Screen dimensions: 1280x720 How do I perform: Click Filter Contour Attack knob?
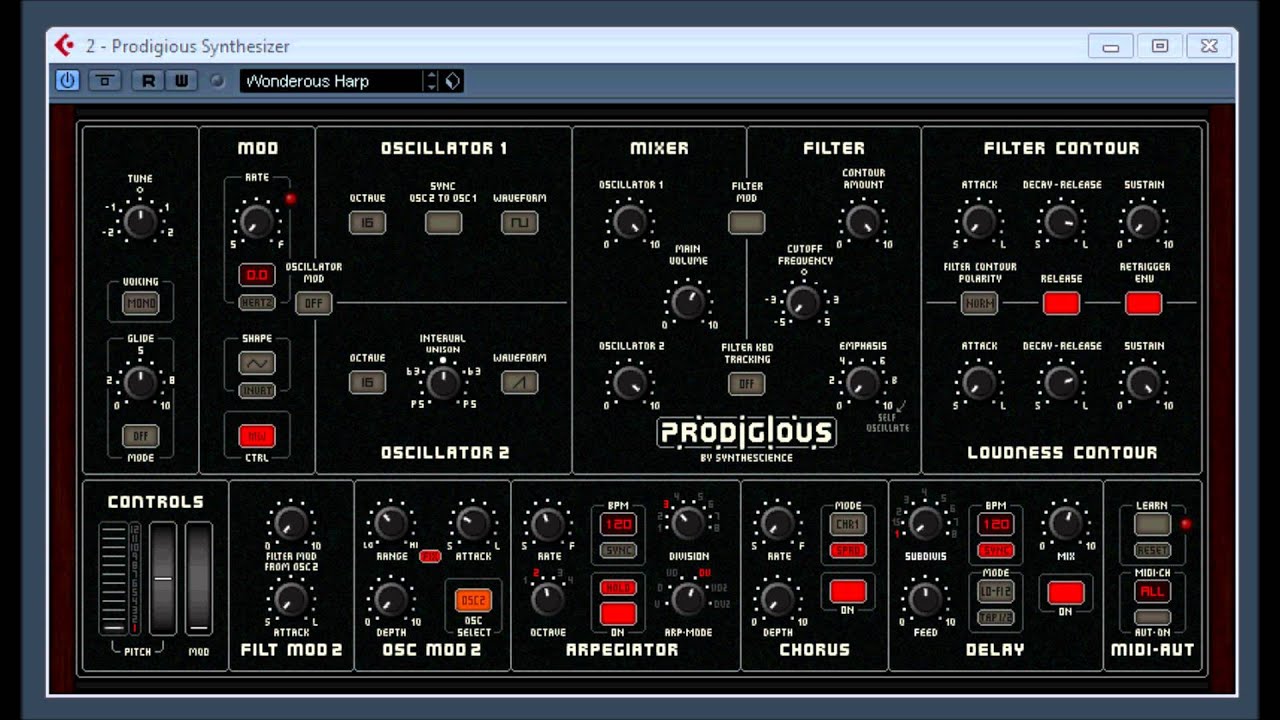coord(979,220)
